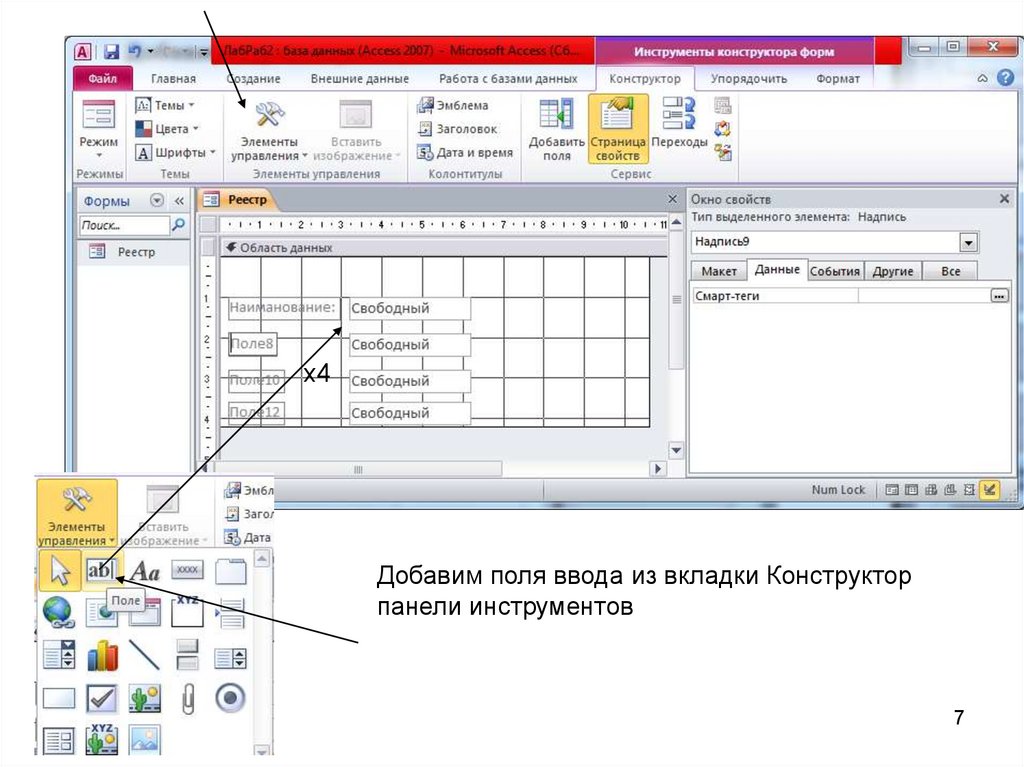
Task: Open the Формы navigation pane category menu
Action: pyautogui.click(x=157, y=201)
